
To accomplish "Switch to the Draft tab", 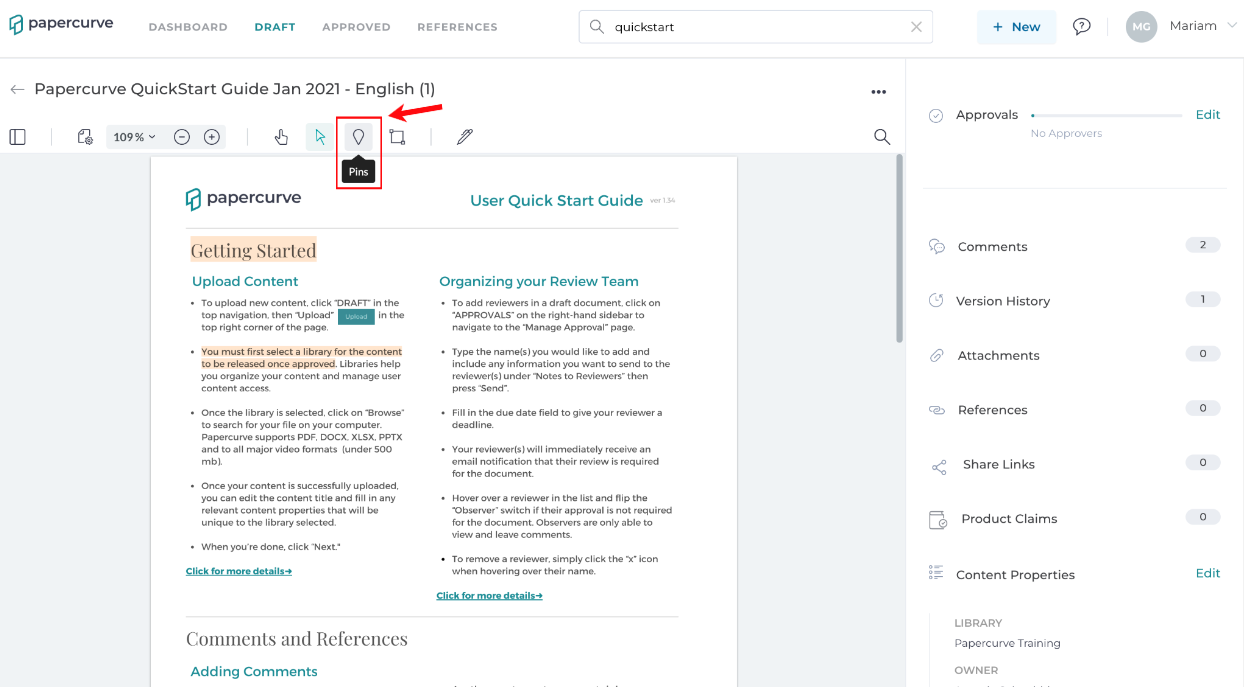I will pyautogui.click(x=275, y=27).
